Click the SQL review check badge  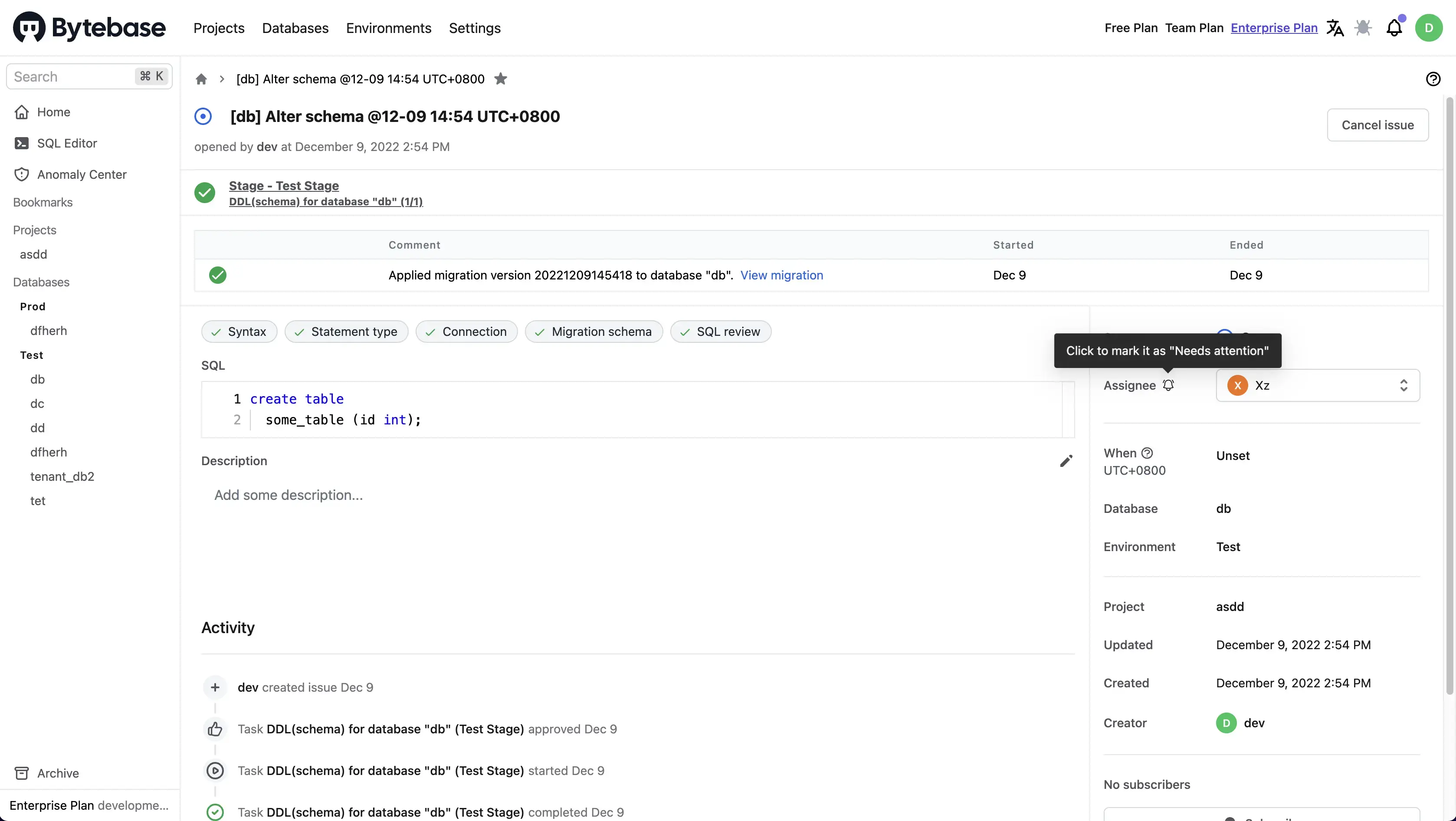click(721, 332)
